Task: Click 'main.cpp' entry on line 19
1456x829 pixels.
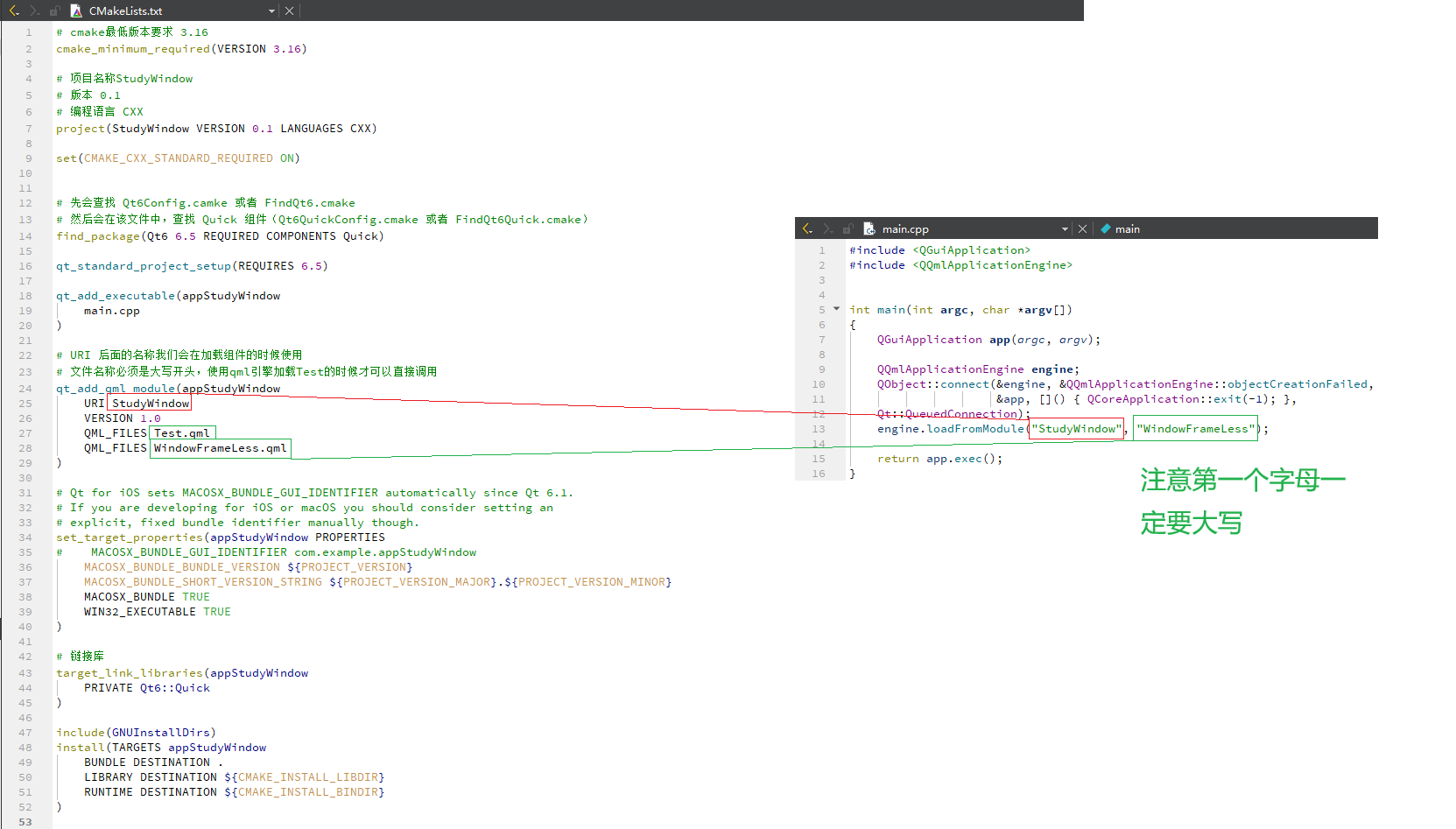Action: 112,311
